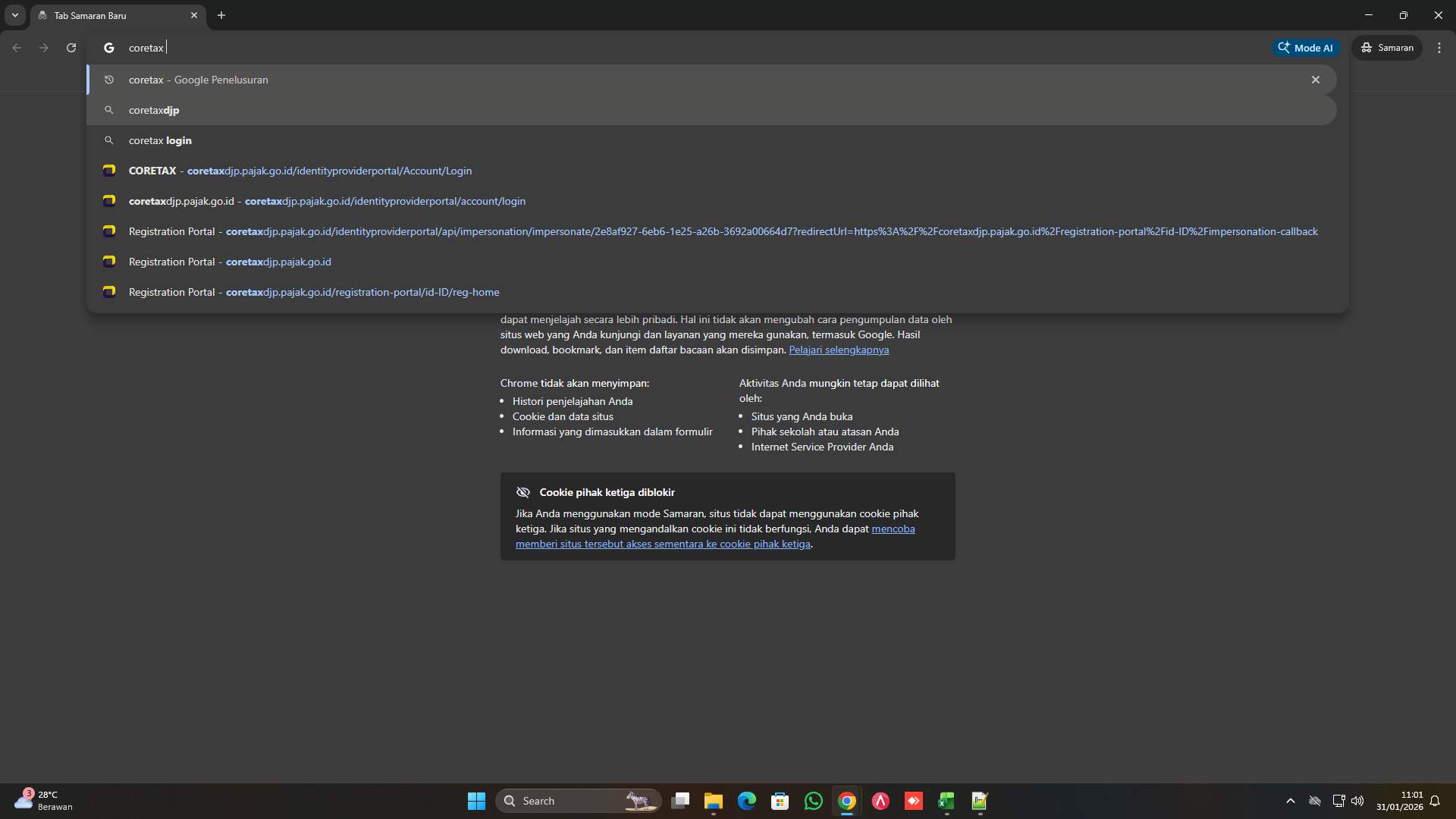Open Chrome's three-dot menu

pyautogui.click(x=1439, y=47)
